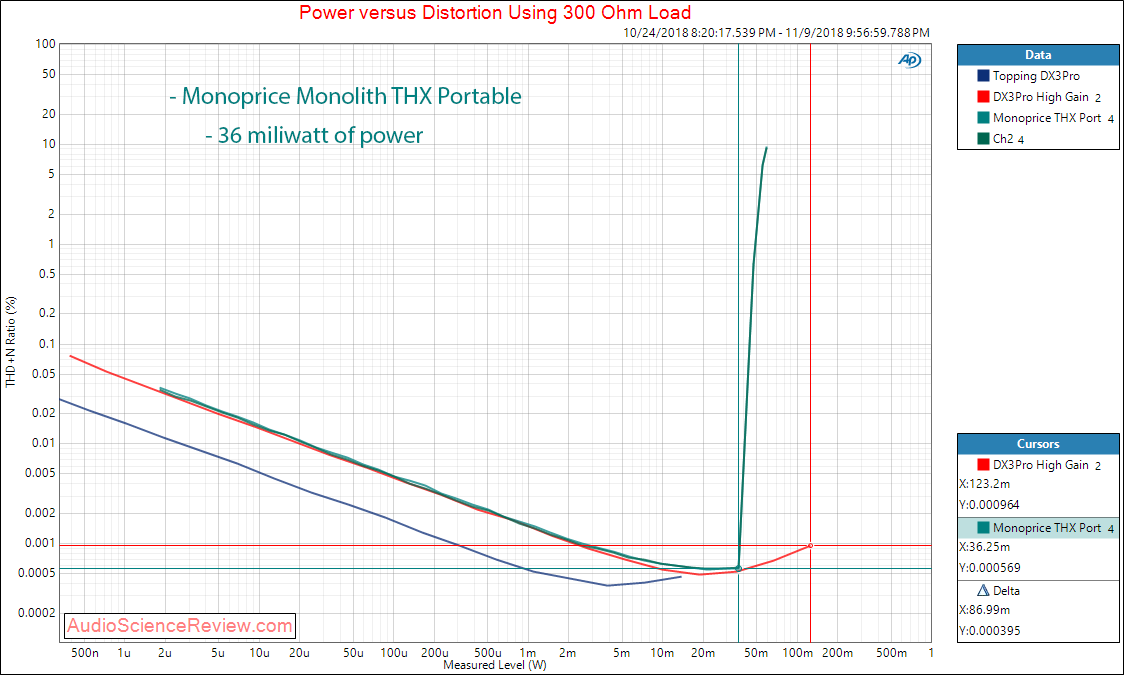Click the Data legend panel header
This screenshot has height=675, width=1124.
point(1038,55)
